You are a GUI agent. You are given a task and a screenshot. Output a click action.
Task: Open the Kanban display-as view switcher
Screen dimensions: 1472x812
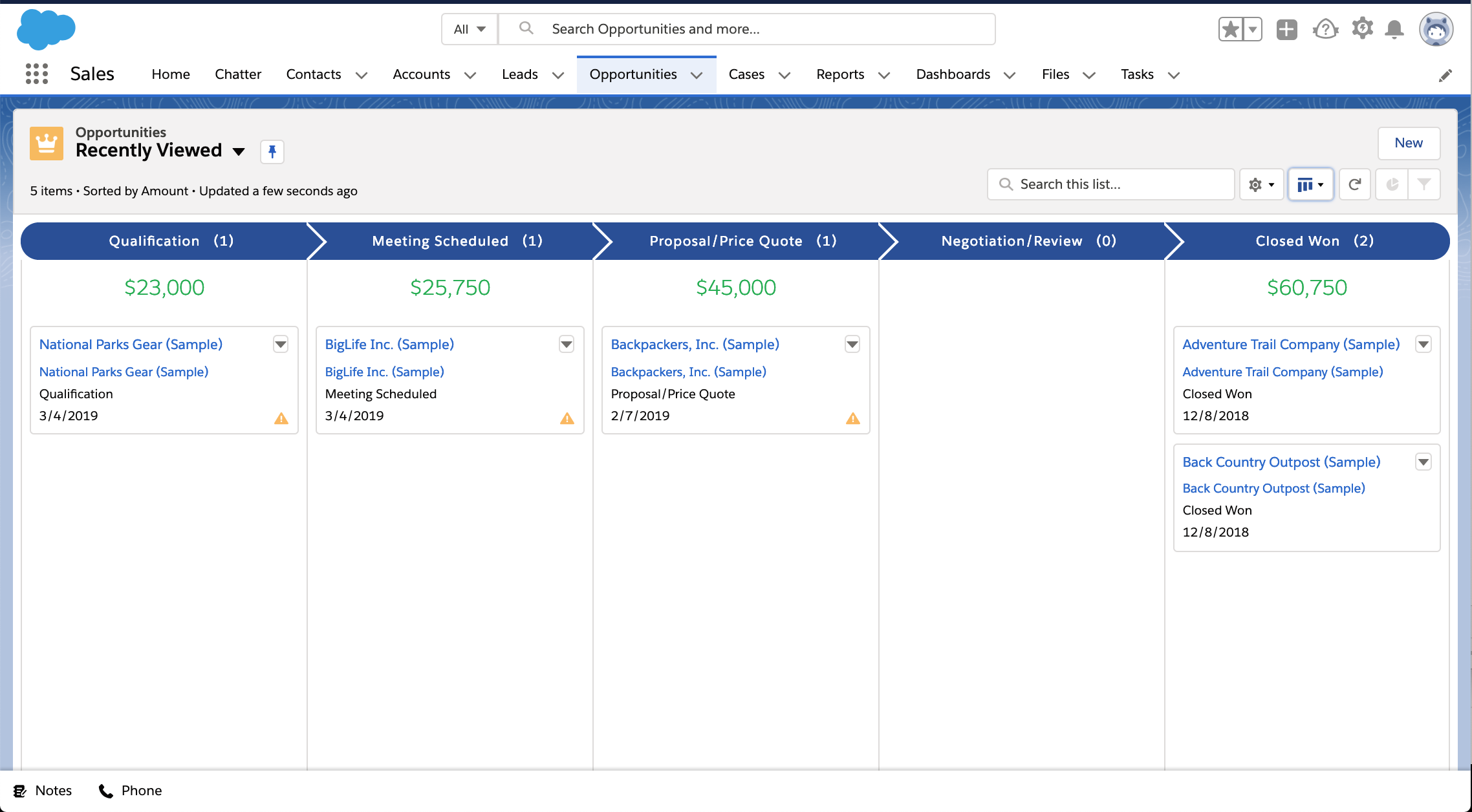click(x=1311, y=185)
